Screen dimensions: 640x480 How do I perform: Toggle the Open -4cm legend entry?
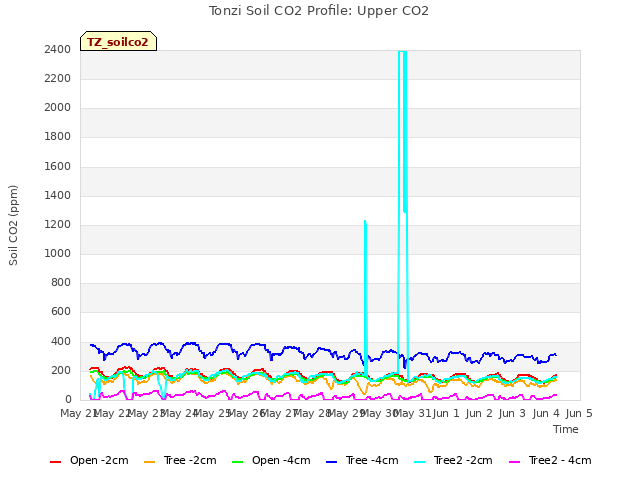tap(271, 460)
